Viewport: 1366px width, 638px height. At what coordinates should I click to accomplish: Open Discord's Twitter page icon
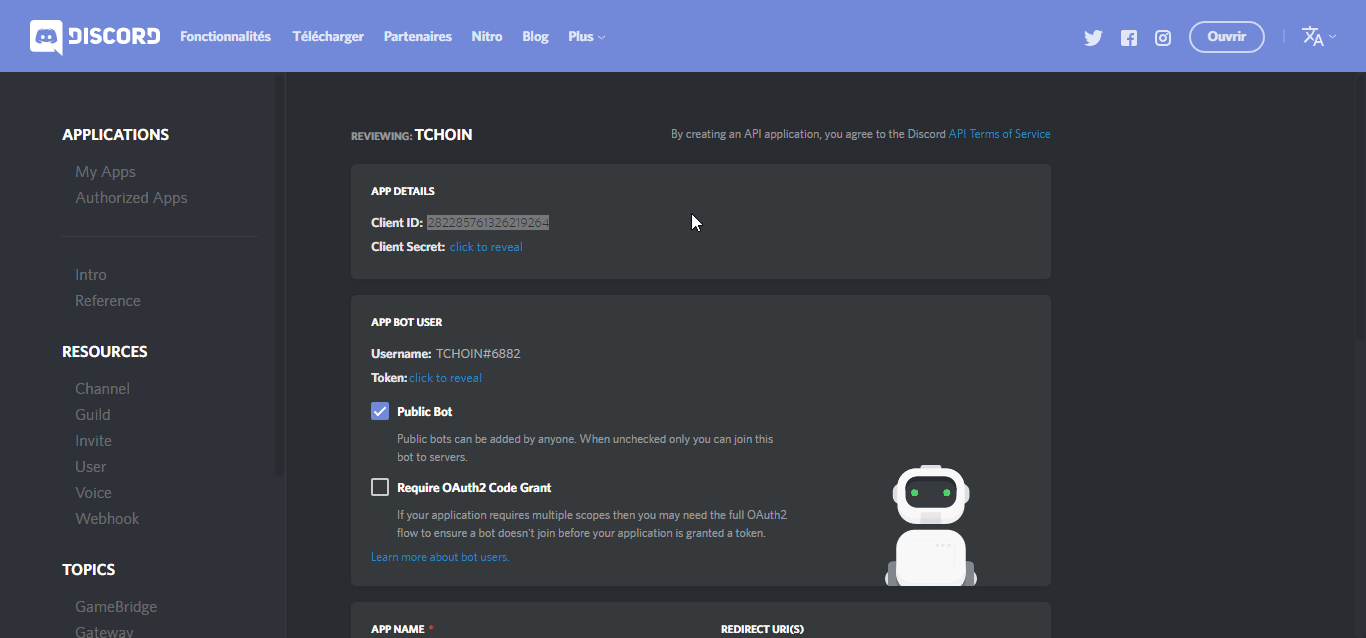click(1093, 38)
